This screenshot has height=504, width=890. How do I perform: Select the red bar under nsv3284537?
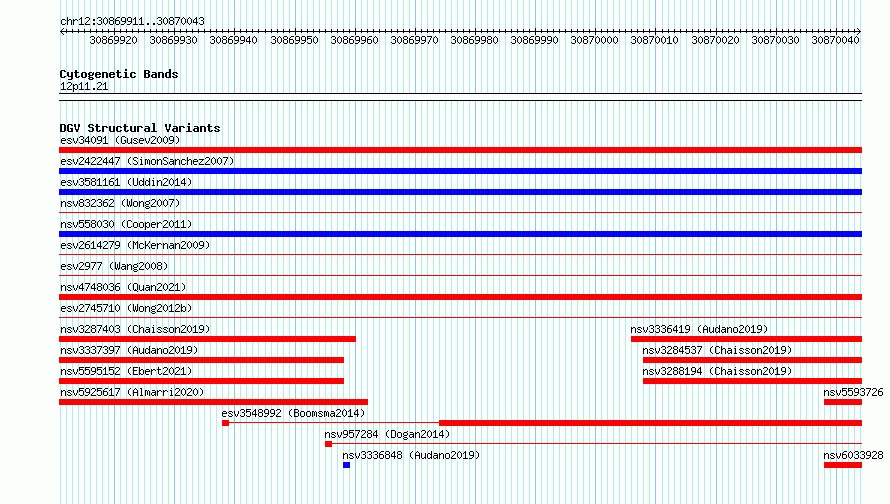coord(752,360)
